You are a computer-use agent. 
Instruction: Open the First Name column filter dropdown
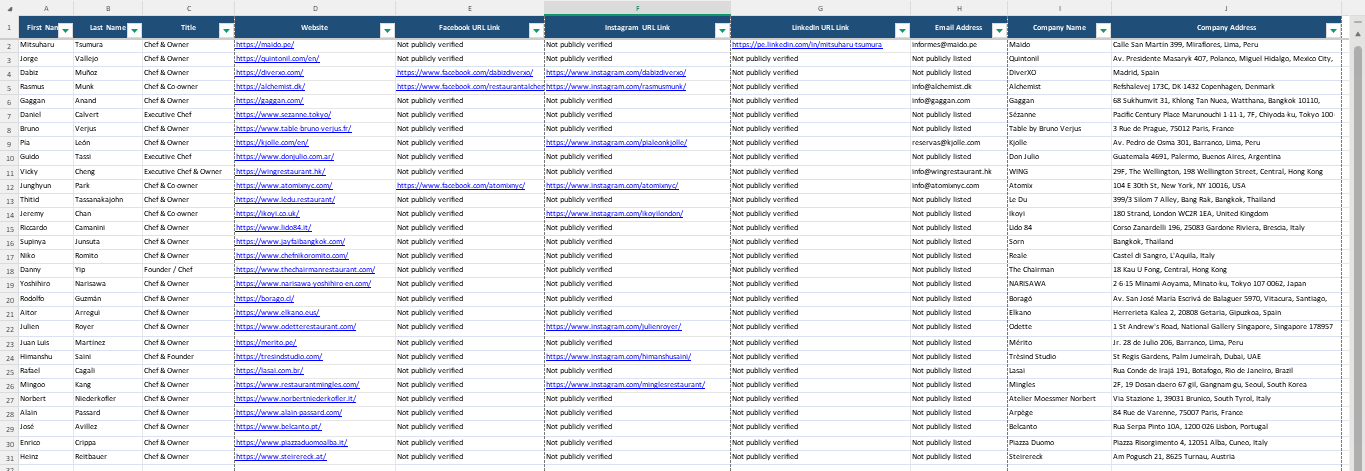[x=65, y=31]
